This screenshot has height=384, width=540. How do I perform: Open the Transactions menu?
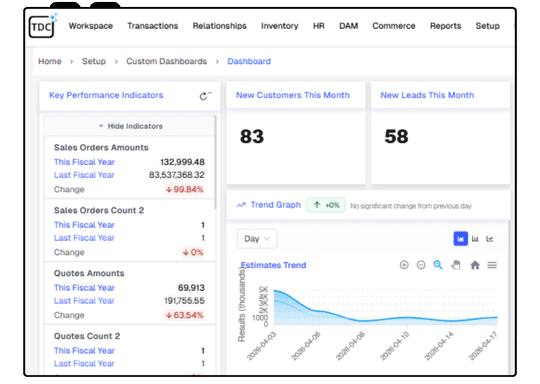pyautogui.click(x=153, y=26)
